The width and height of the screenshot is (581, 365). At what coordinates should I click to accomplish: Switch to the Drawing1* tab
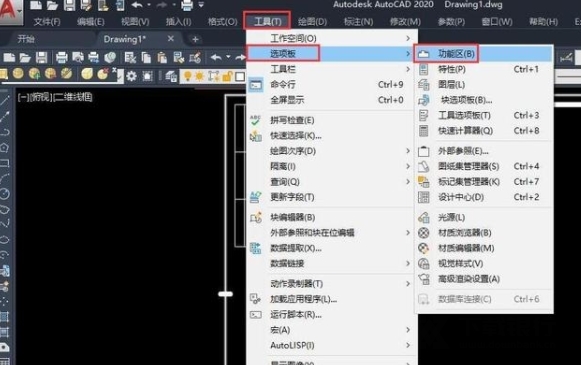point(124,39)
